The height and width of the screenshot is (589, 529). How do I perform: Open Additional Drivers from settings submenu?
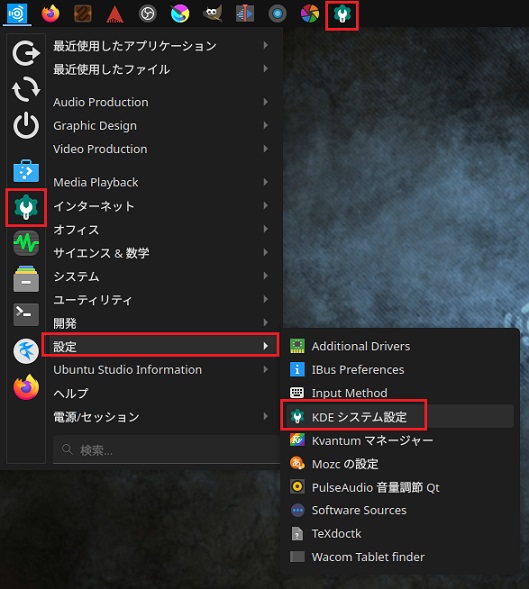(399, 346)
